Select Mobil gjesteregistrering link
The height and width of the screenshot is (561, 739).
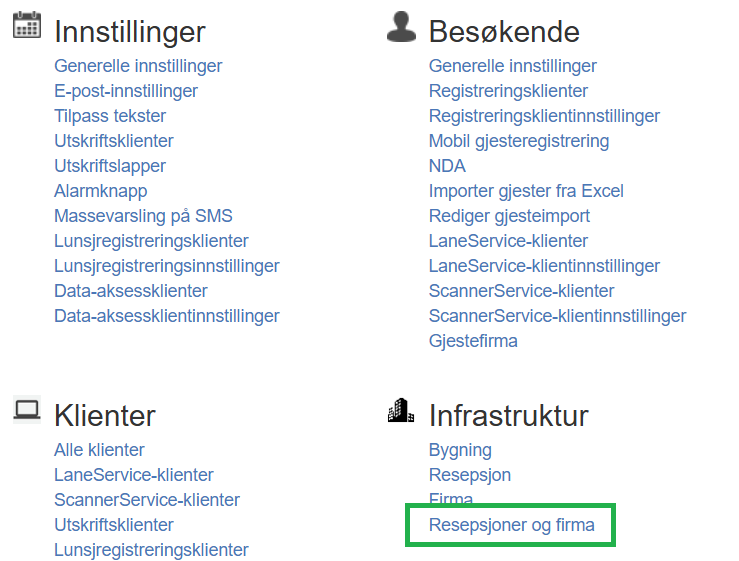click(519, 141)
